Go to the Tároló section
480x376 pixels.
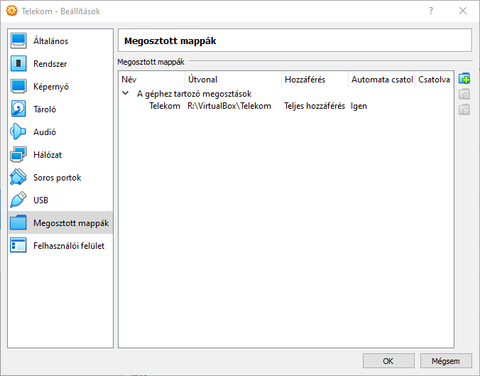click(x=60, y=109)
